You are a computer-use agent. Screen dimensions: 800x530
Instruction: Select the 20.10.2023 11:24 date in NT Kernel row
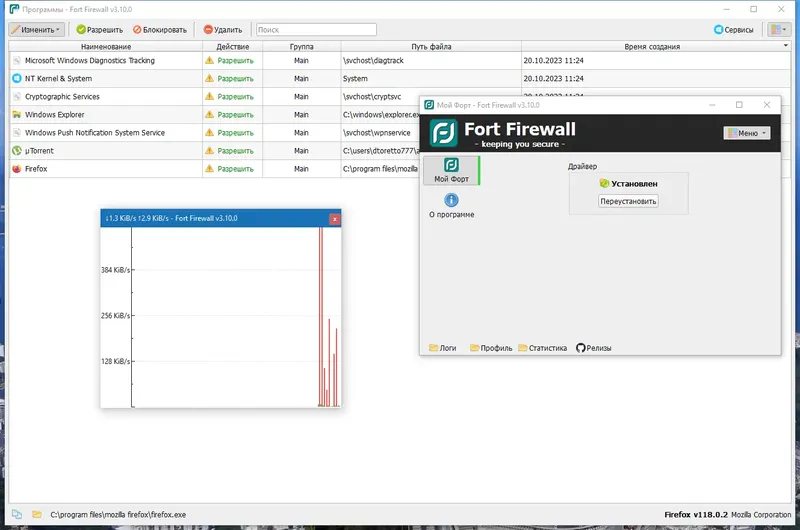[x=553, y=79]
